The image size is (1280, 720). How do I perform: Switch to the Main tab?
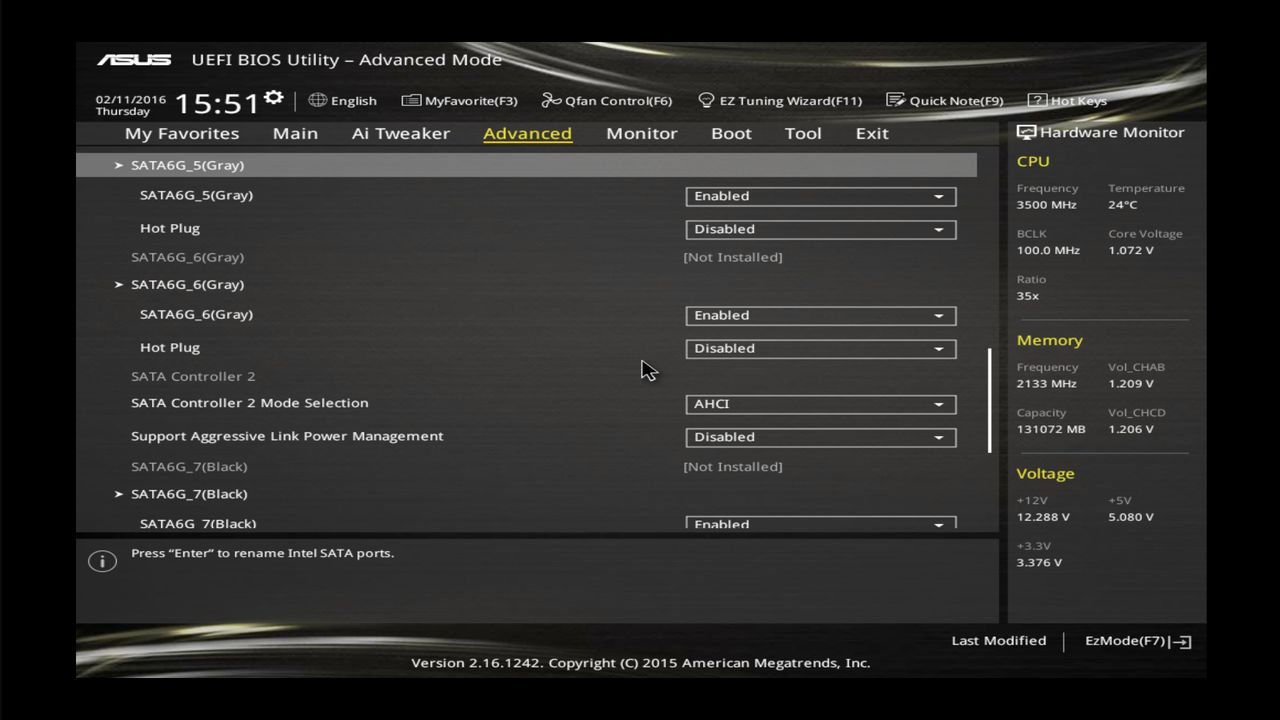point(295,133)
